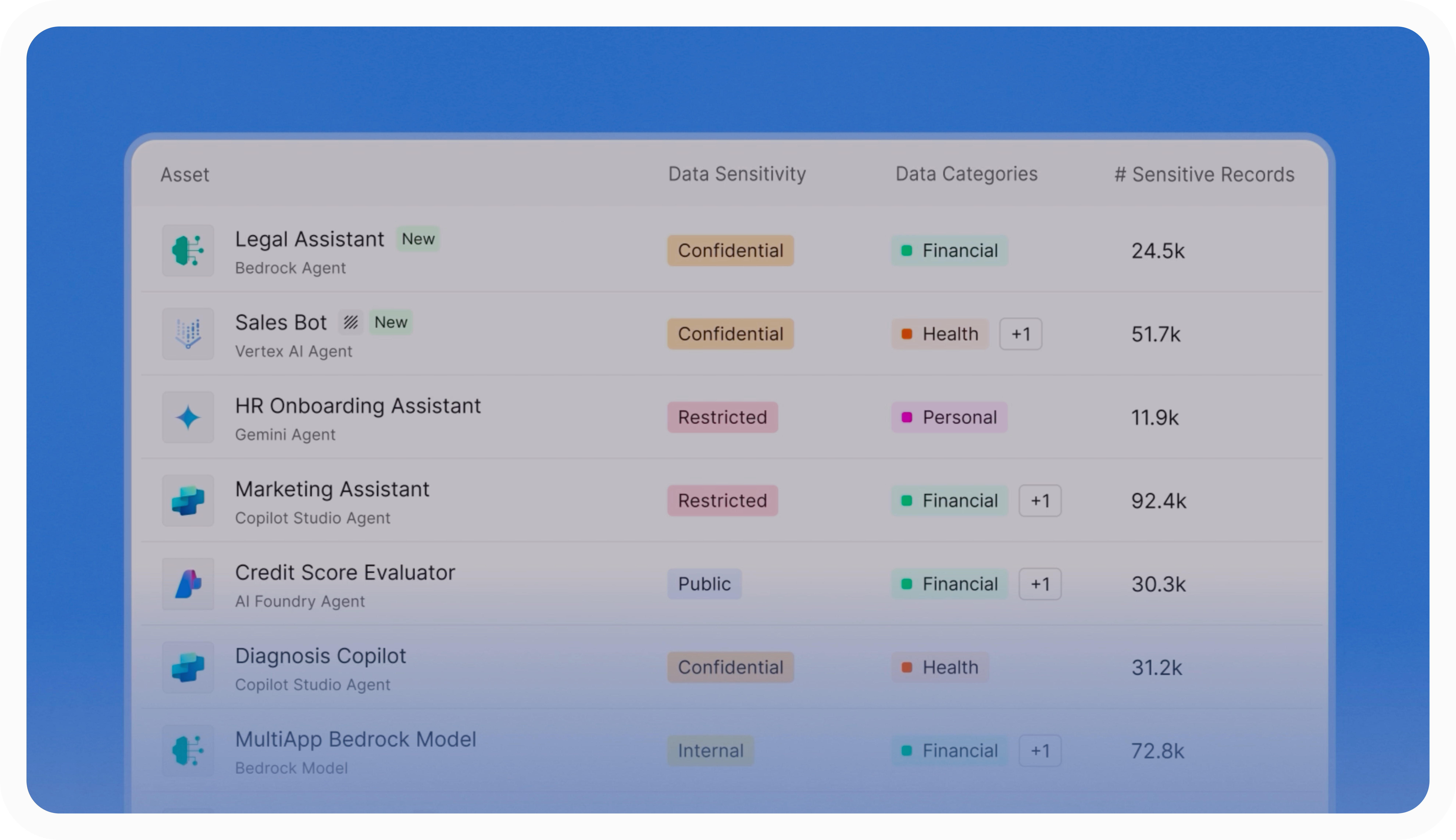Click the Financial category for Marketing Assistant

[x=950, y=501]
